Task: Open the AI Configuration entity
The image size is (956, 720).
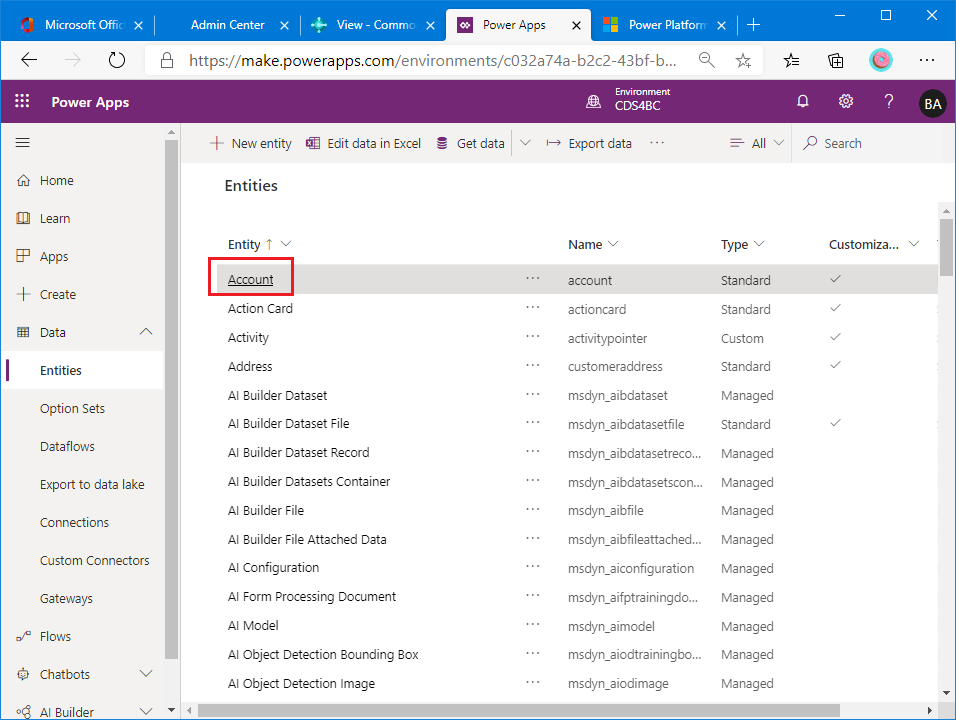Action: (x=273, y=568)
